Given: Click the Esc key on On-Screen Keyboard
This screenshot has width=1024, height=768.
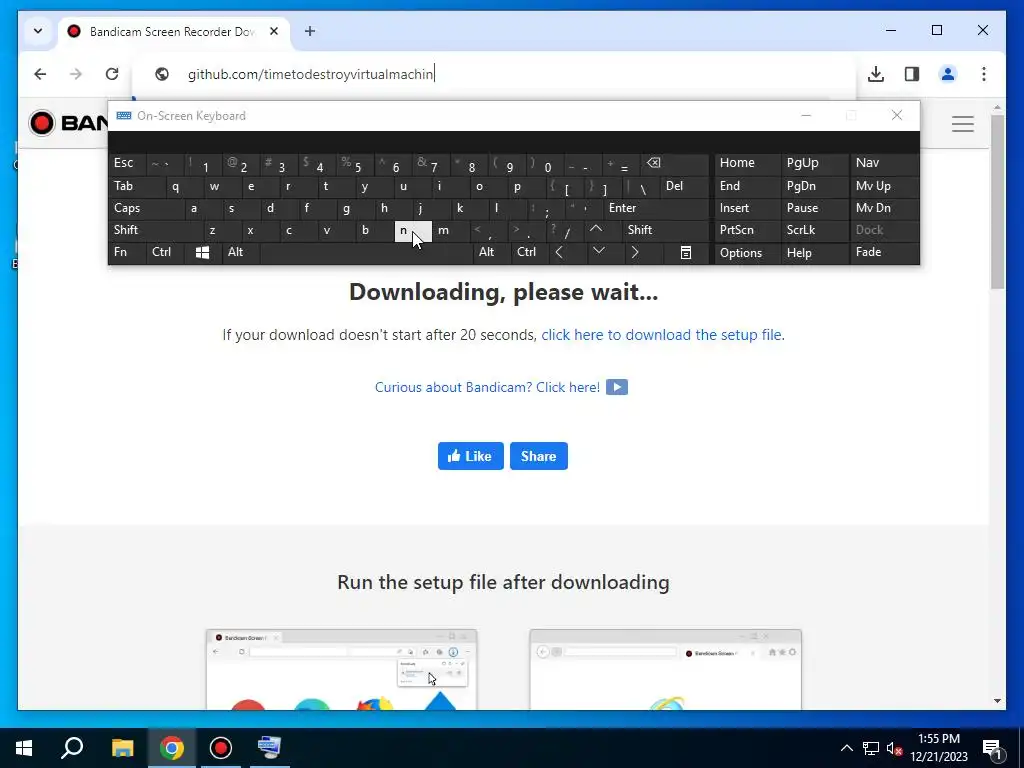Looking at the screenshot, I should tap(127, 163).
